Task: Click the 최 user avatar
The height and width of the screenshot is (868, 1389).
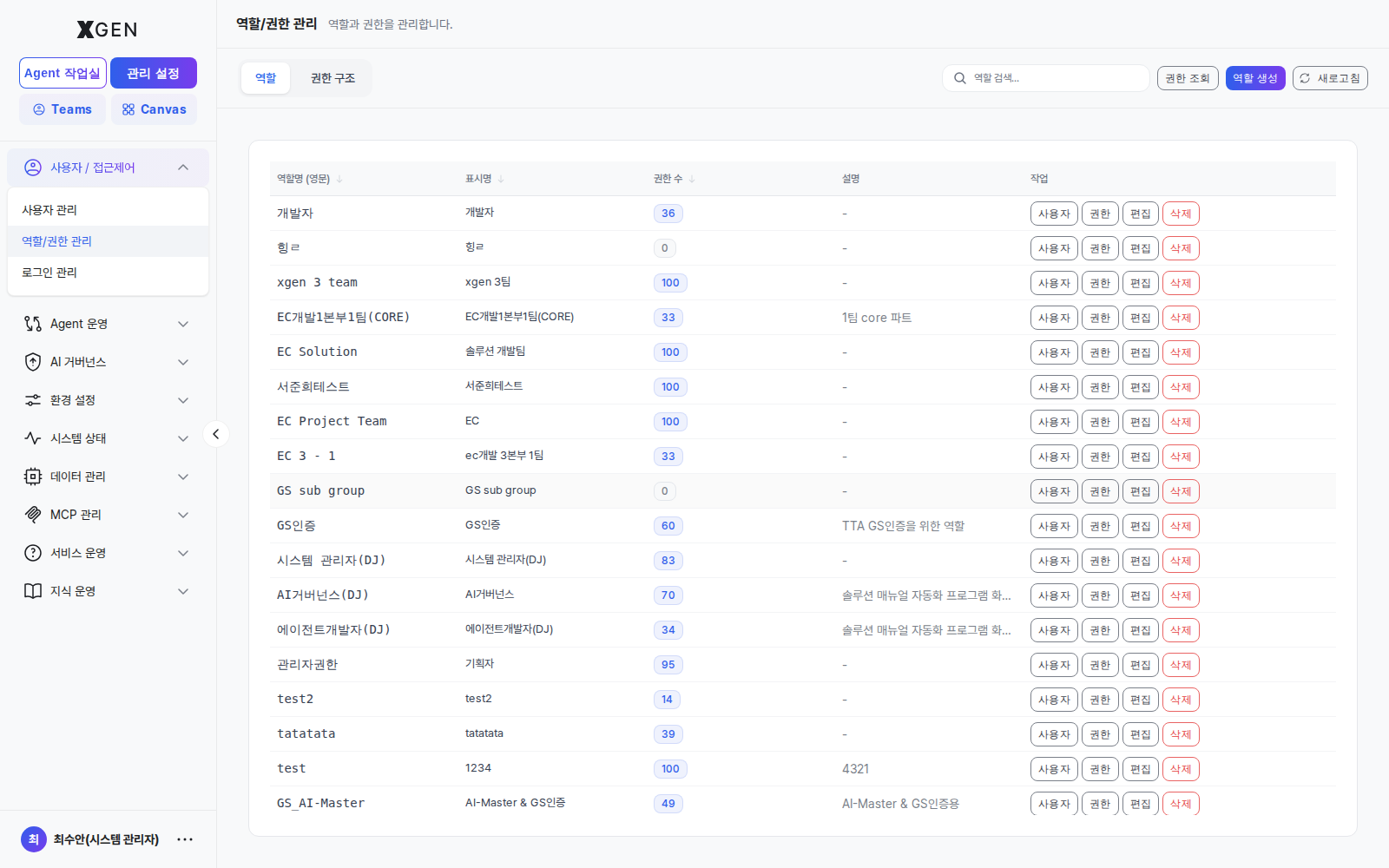Action: tap(34, 839)
